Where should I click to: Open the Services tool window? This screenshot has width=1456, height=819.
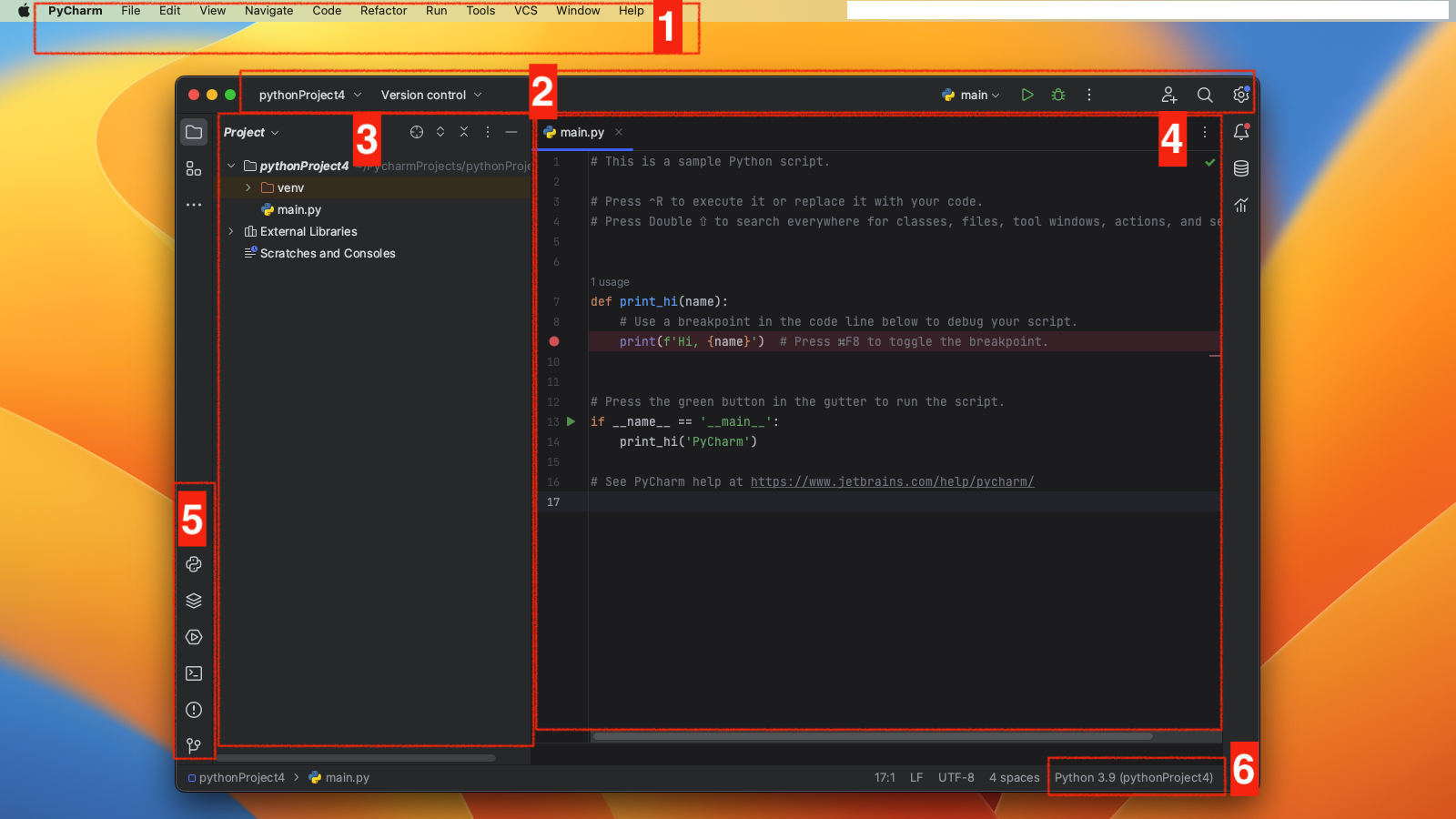pos(194,637)
